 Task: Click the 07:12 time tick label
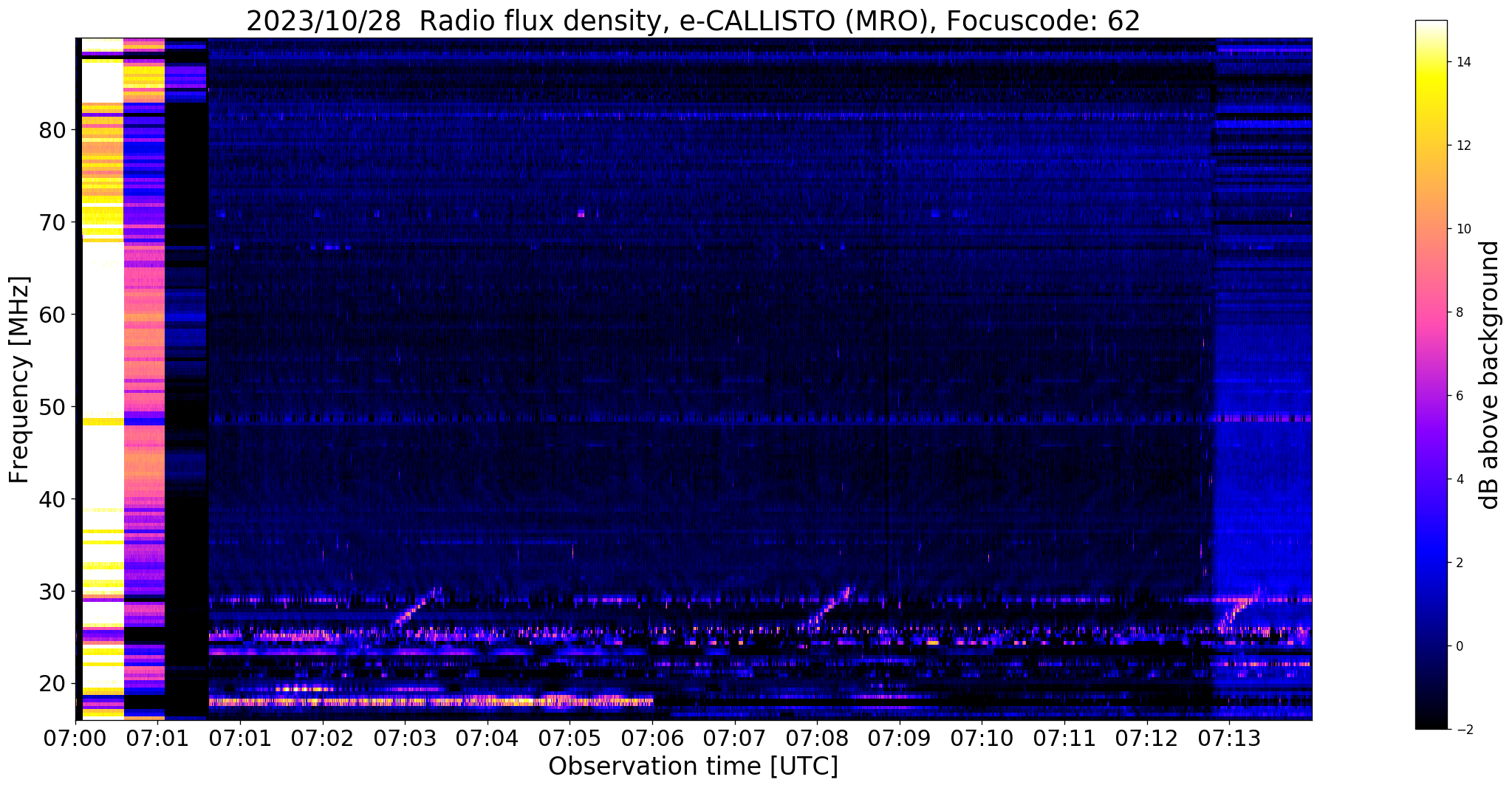click(x=1146, y=738)
